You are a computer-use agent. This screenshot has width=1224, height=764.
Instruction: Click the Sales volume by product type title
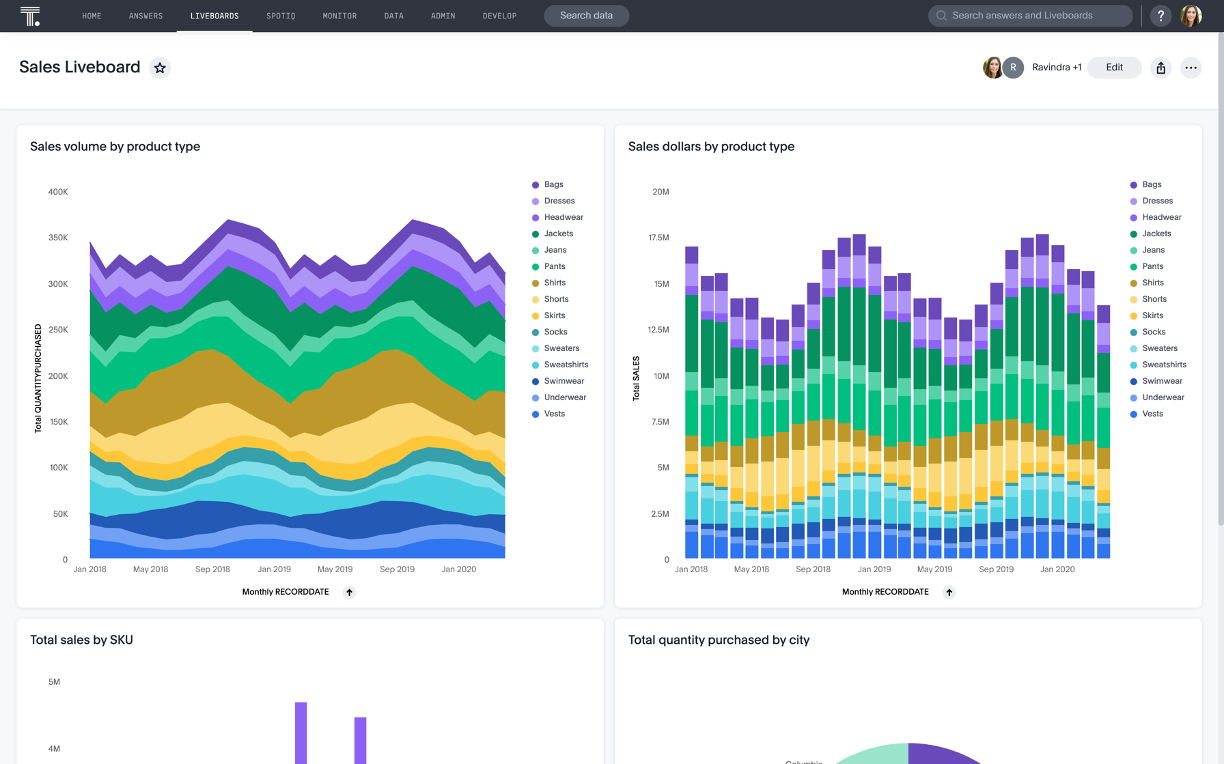click(115, 147)
